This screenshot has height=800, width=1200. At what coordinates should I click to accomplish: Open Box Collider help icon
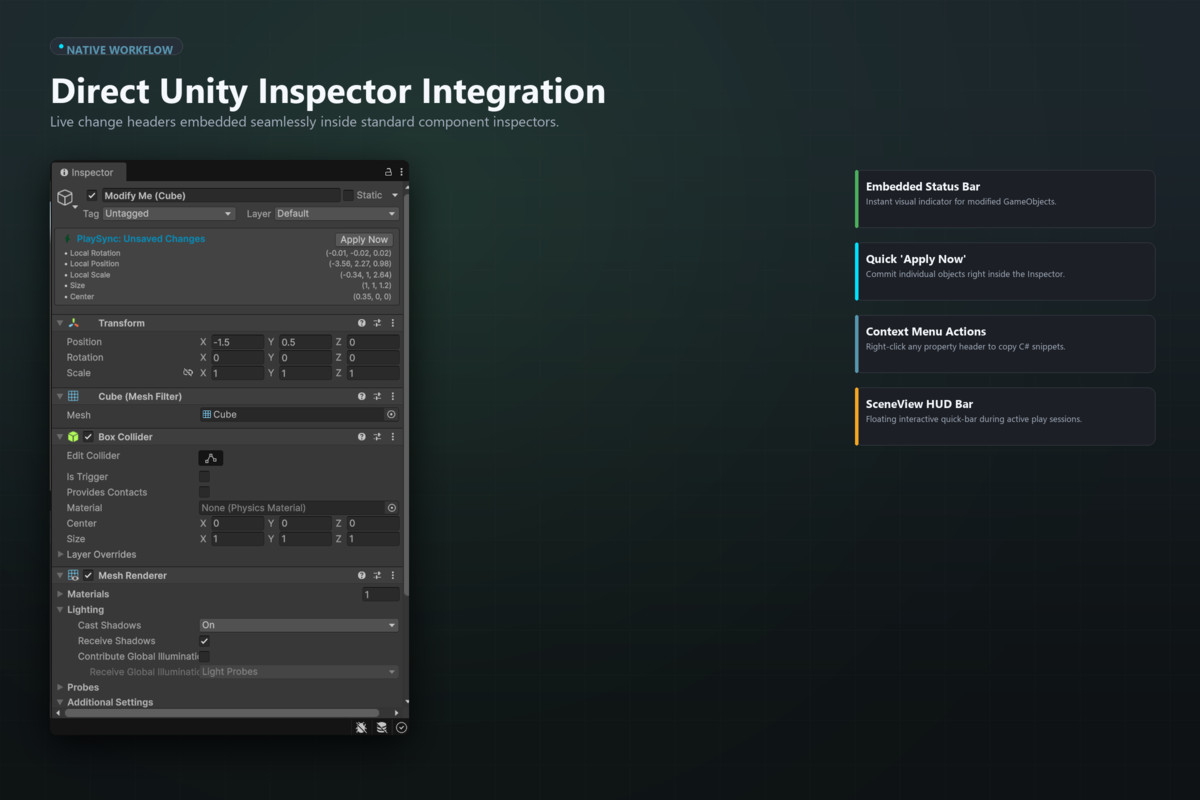tap(362, 437)
